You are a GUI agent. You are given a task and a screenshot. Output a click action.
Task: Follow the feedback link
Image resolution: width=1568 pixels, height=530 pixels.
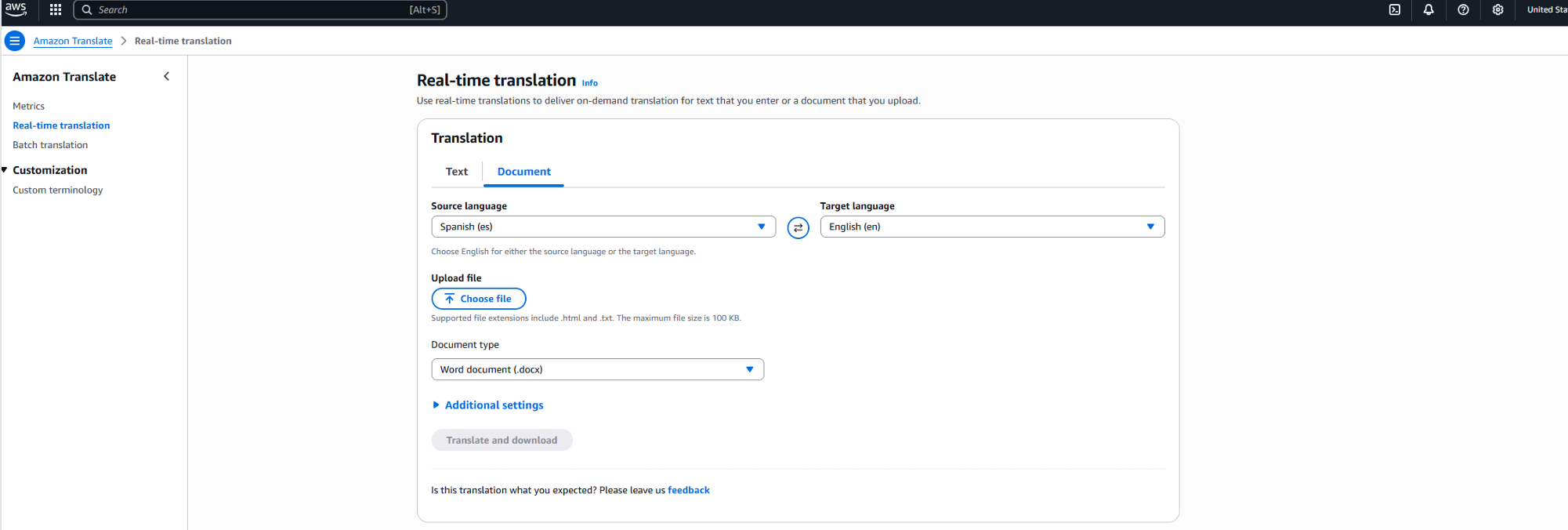(x=689, y=490)
